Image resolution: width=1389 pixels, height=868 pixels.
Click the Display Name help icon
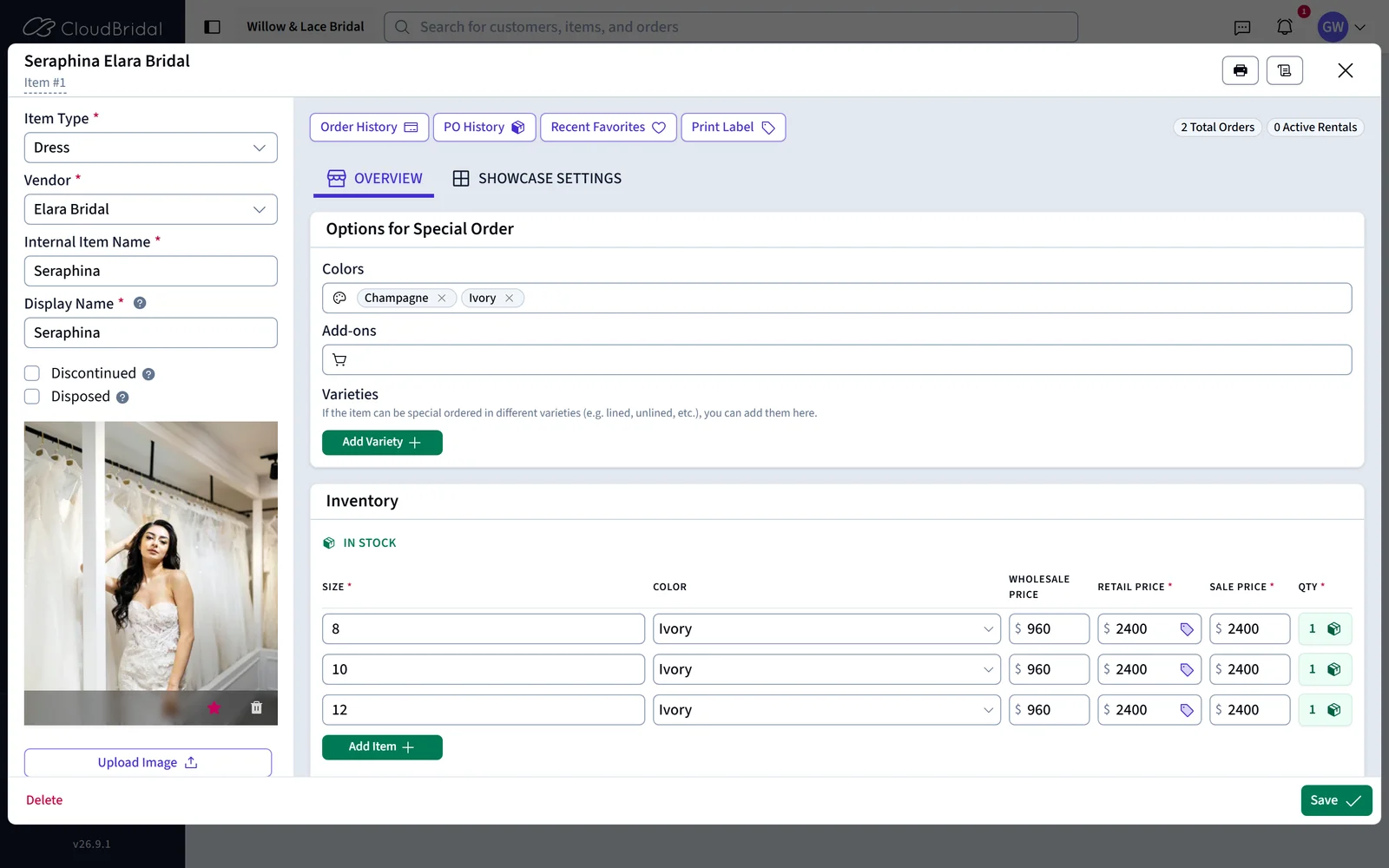(140, 303)
